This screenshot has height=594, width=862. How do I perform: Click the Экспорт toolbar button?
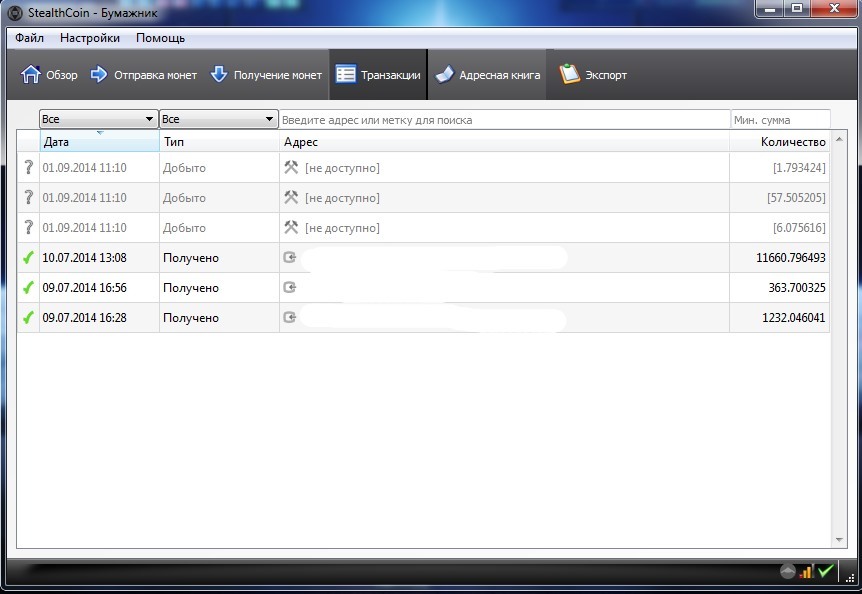click(x=593, y=75)
